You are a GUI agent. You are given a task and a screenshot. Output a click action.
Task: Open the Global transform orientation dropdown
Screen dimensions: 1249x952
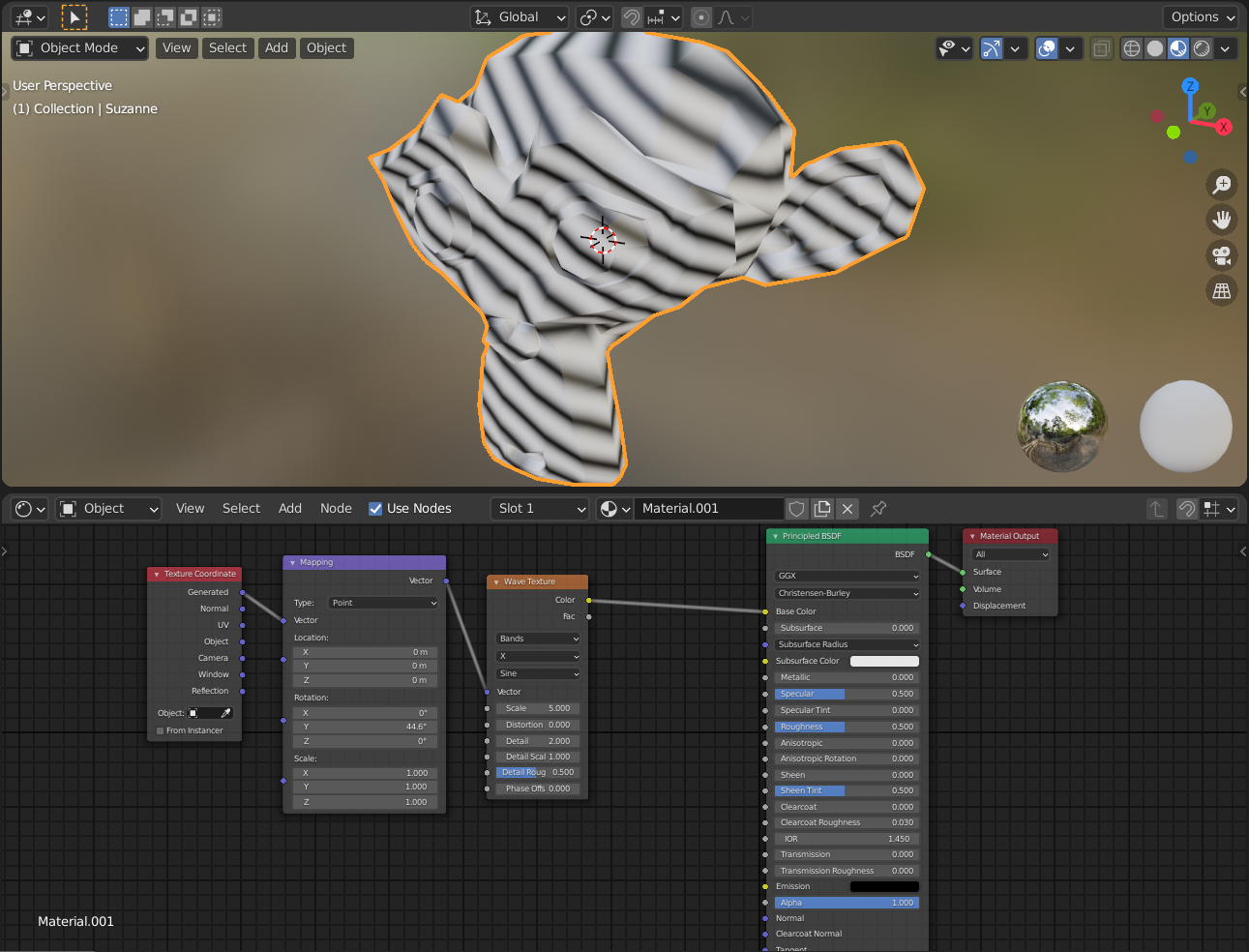point(520,17)
